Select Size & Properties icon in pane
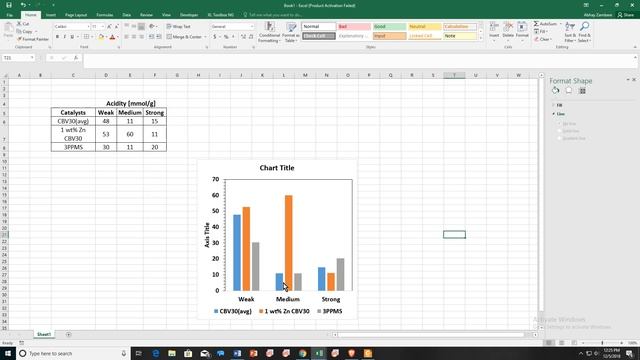This screenshot has width=640, height=360. (582, 91)
